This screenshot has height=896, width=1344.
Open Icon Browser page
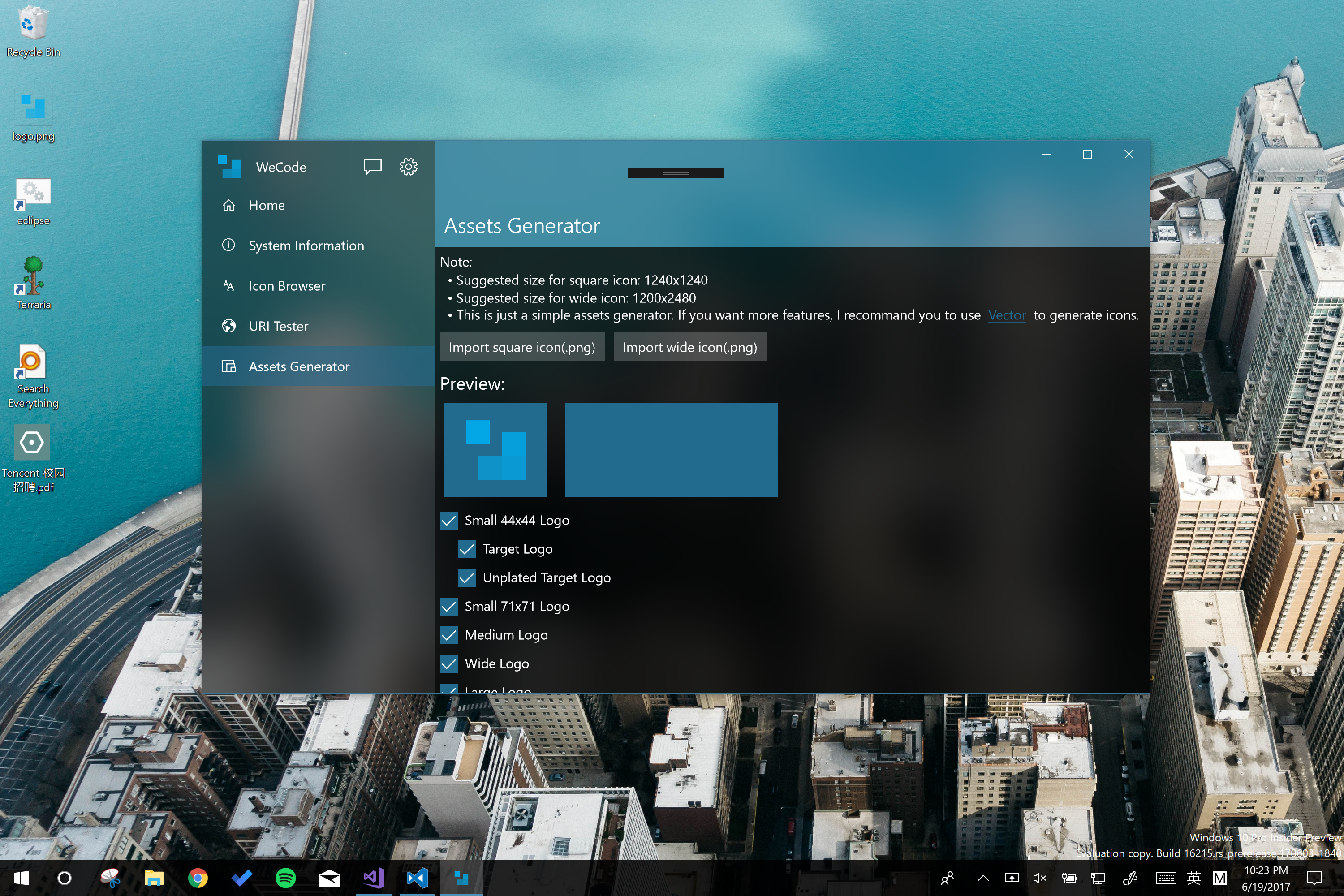point(318,286)
